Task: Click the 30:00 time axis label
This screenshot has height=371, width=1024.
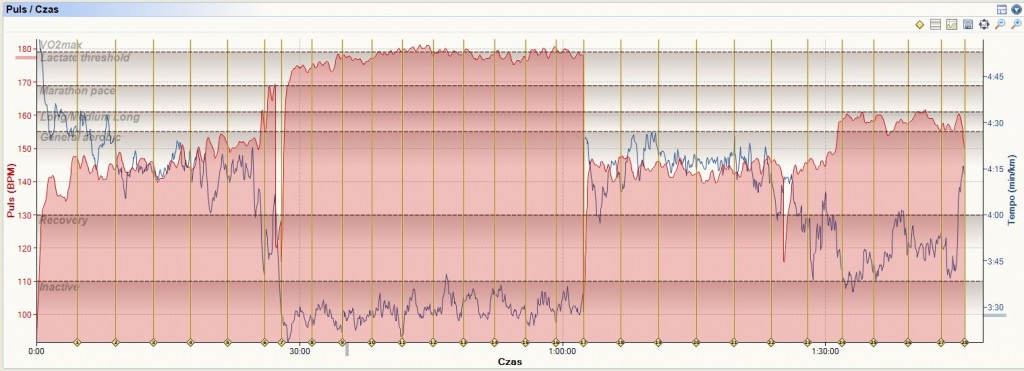Action: [299, 351]
